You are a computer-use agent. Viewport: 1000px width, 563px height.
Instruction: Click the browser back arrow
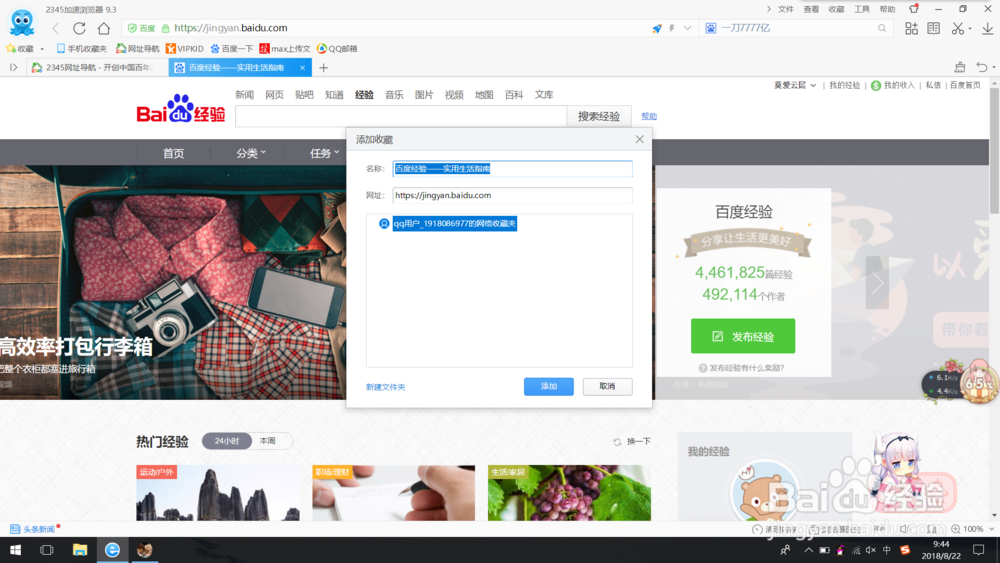(x=56, y=28)
